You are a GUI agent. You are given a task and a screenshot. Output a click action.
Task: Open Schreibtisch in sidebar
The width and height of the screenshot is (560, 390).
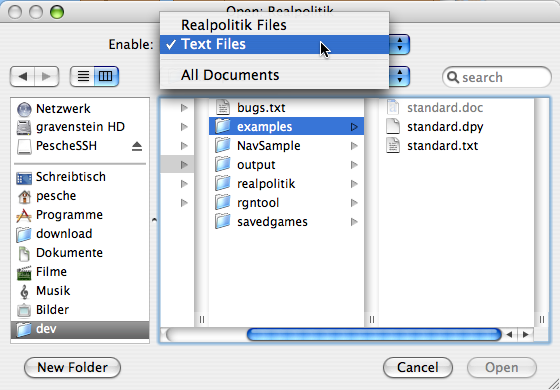pyautogui.click(x=79, y=177)
